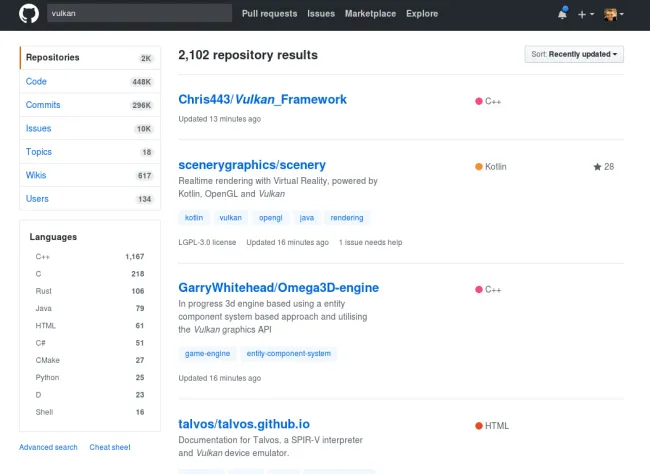This screenshot has width=650, height=474.
Task: Click the 1 issue needs help link
Action: (371, 242)
